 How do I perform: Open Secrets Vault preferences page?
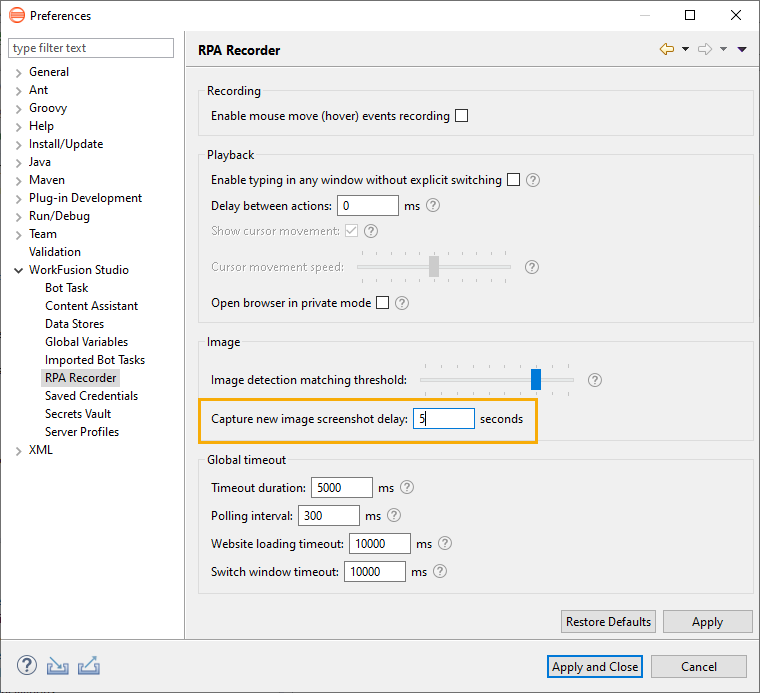78,414
